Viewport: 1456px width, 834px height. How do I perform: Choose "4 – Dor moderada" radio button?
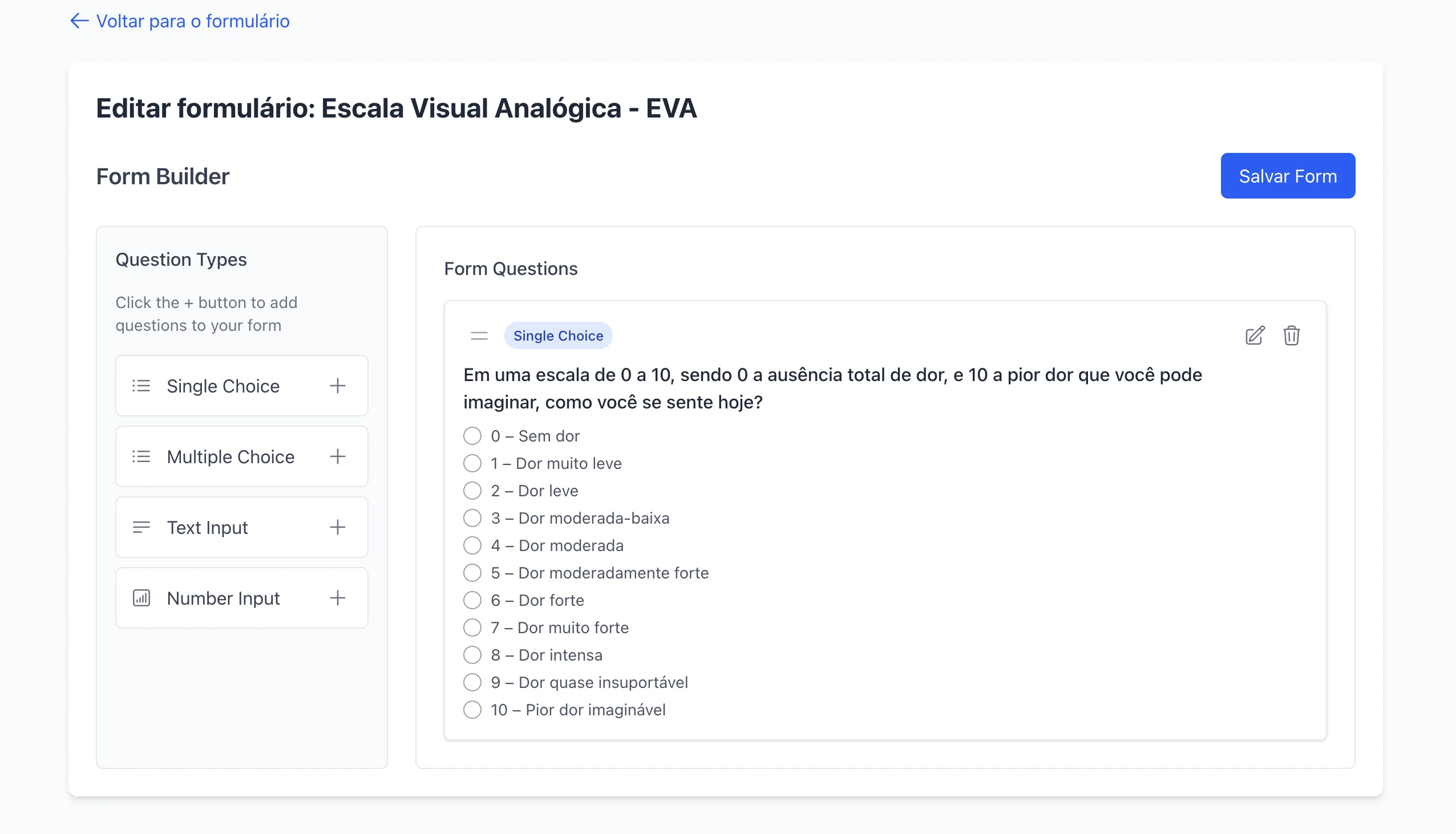(472, 545)
